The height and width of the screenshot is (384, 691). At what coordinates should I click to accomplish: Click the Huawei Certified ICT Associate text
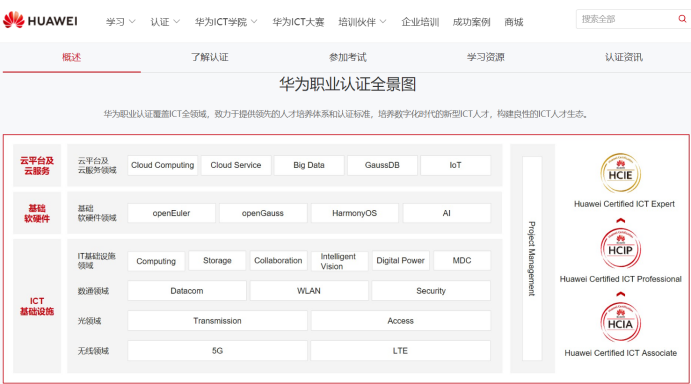click(x=620, y=353)
